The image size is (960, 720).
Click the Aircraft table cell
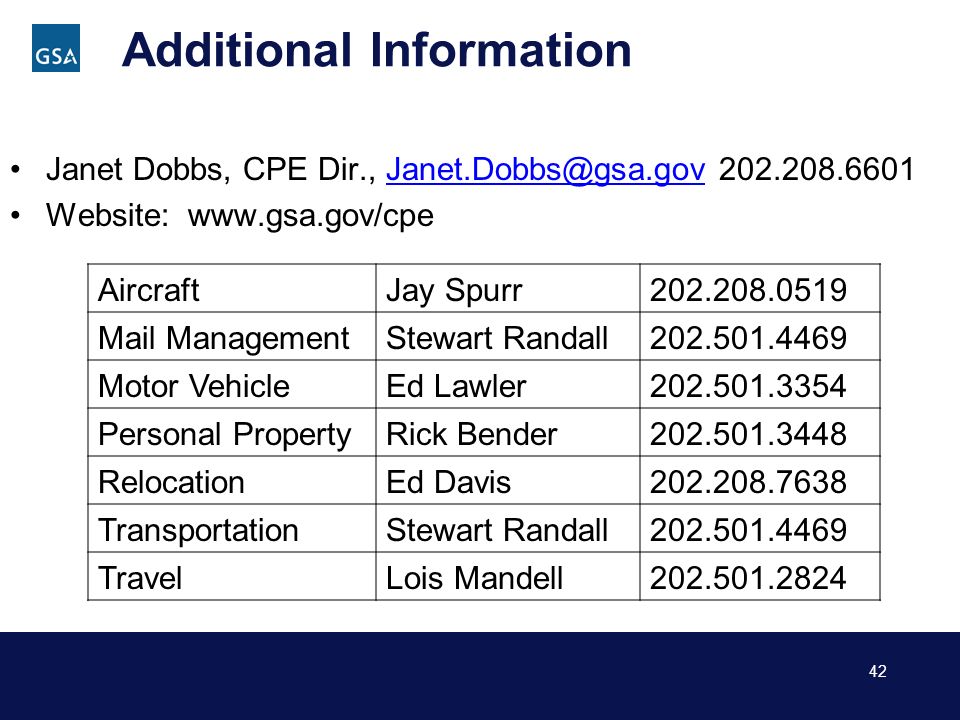tap(231, 289)
